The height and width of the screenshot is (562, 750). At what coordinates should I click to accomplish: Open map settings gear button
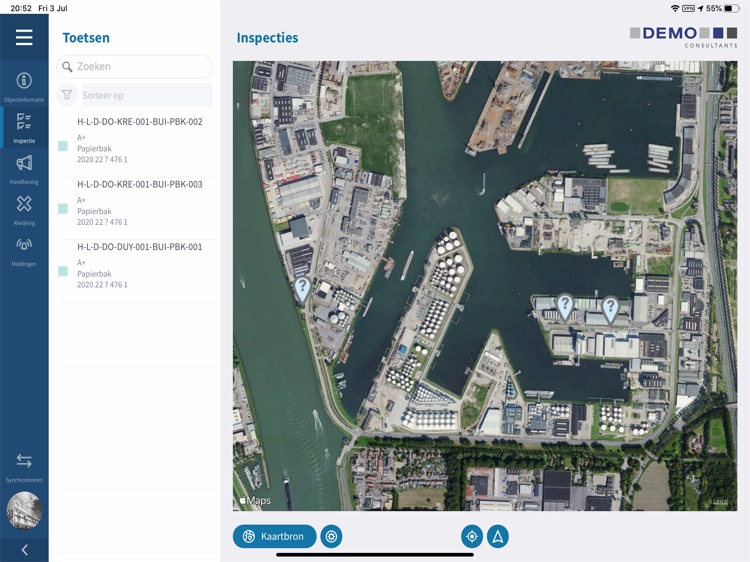coord(331,536)
